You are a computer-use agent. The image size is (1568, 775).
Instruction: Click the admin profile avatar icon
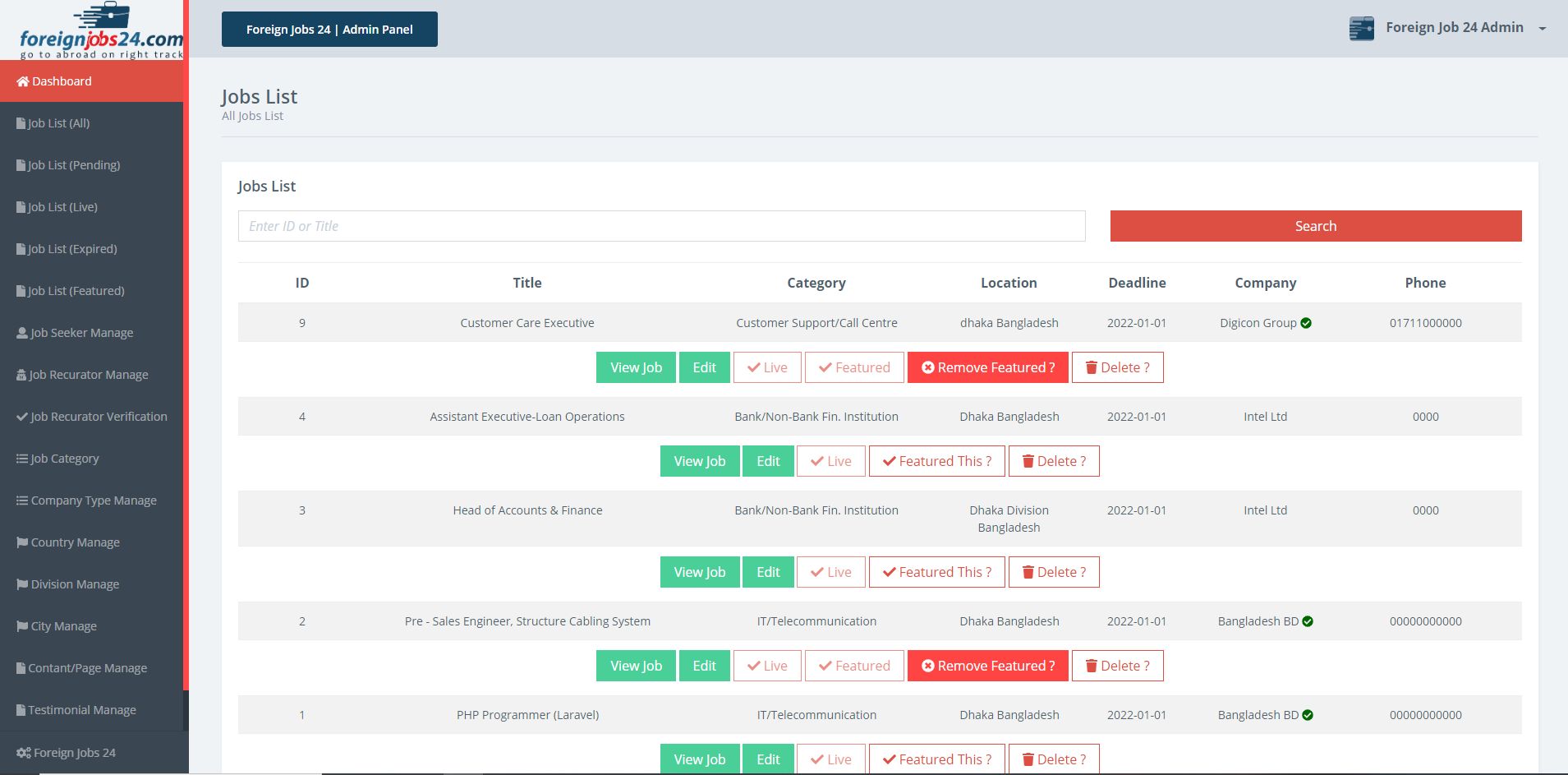pos(1362,28)
